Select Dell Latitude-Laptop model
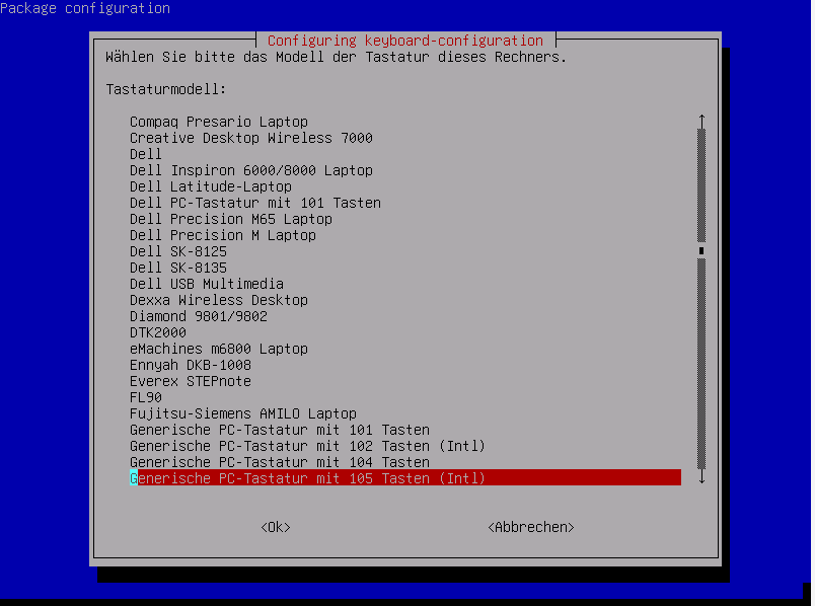The height and width of the screenshot is (606, 816). [211, 186]
